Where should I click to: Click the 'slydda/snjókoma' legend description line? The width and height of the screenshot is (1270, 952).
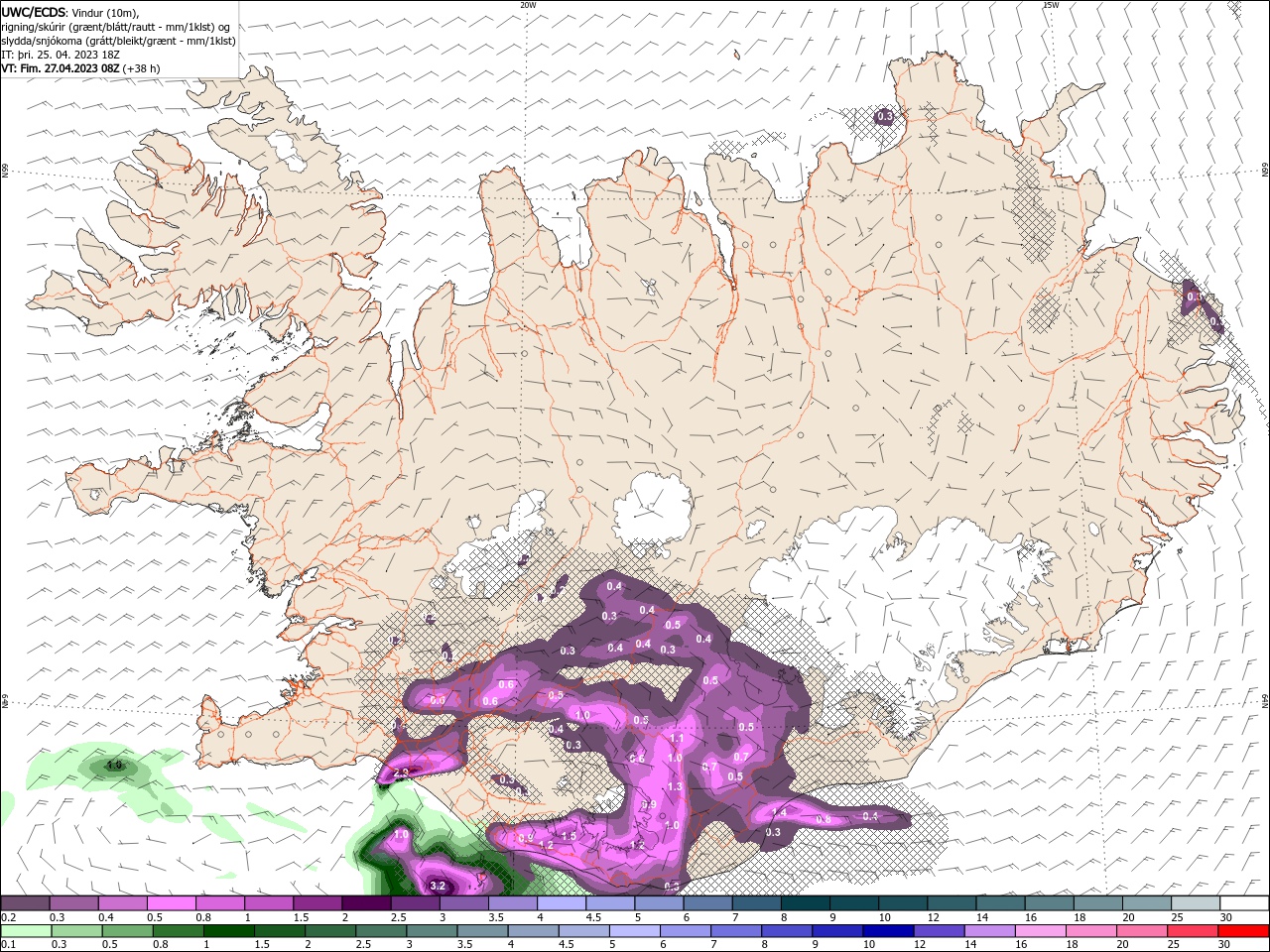118,41
